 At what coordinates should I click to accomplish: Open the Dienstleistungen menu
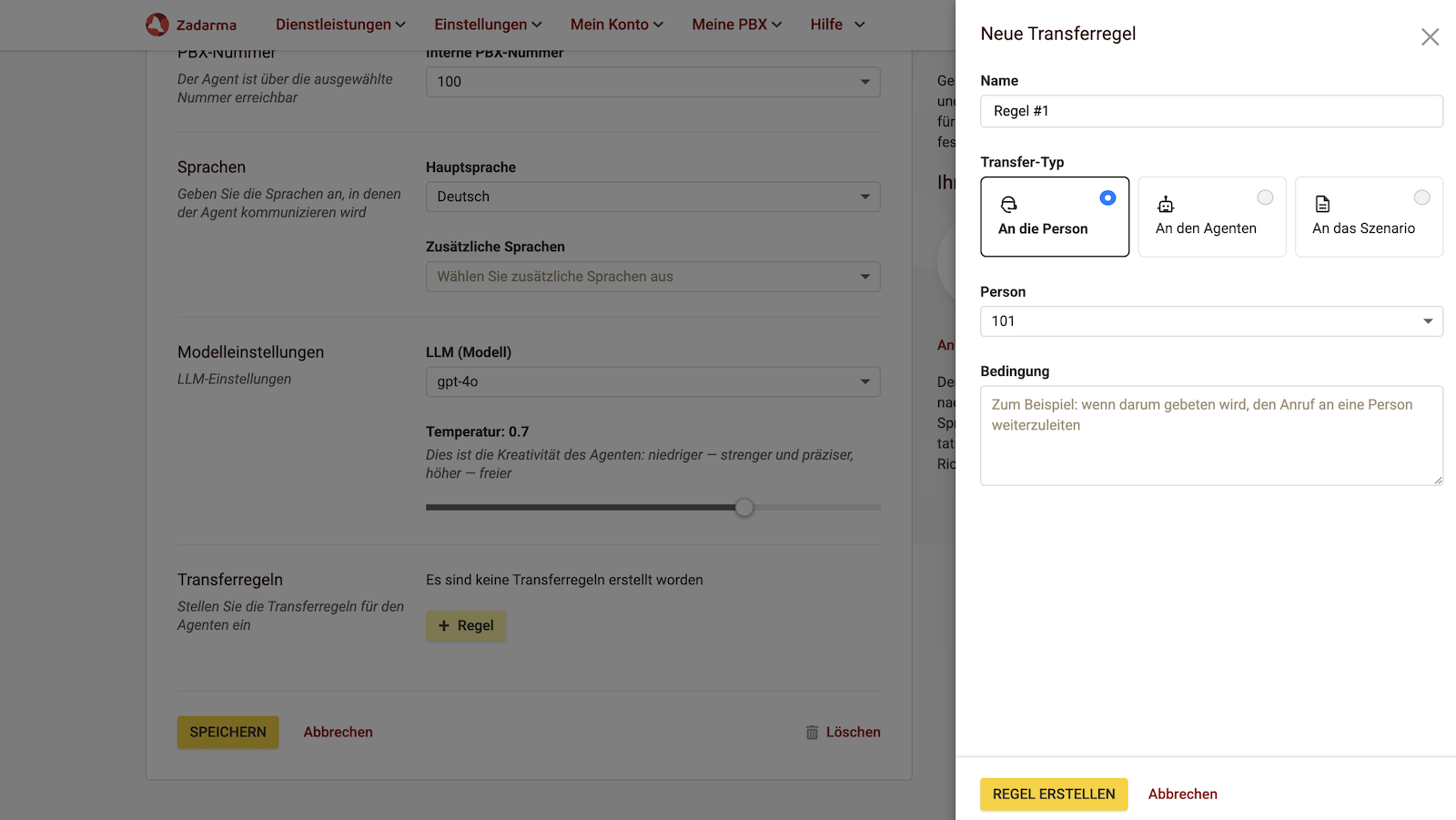click(340, 25)
